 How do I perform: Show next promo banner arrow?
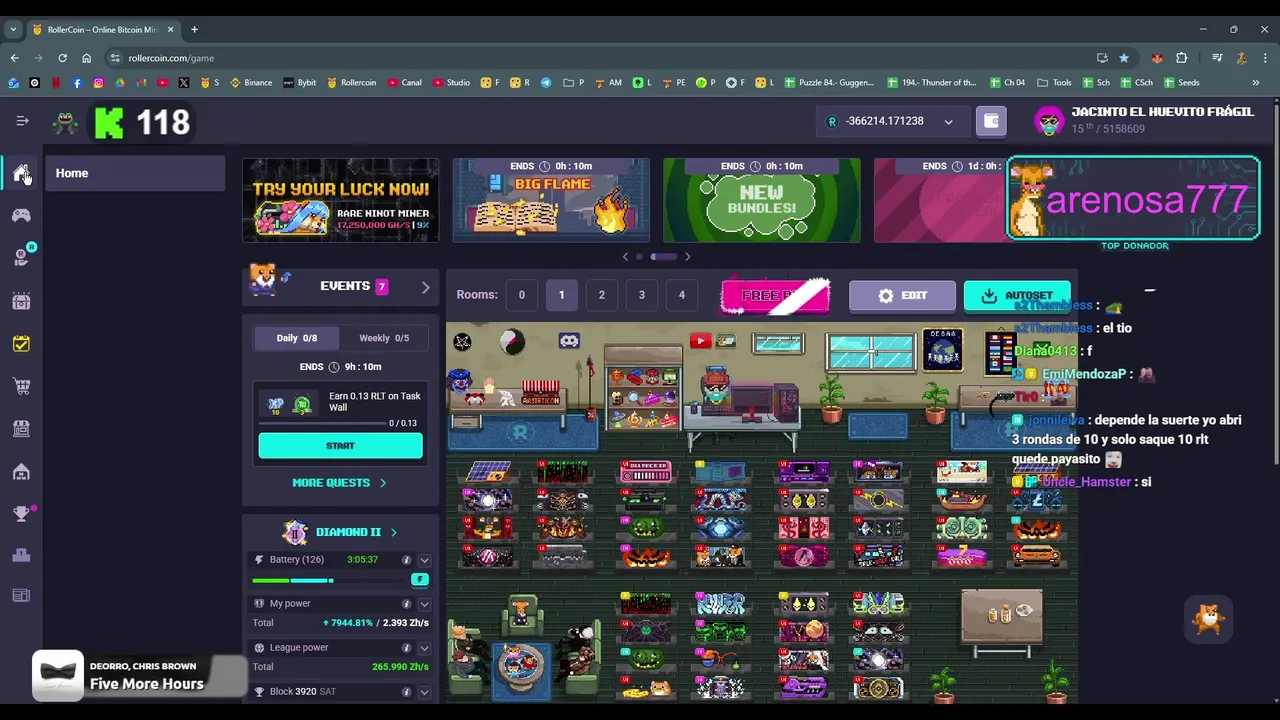point(687,257)
